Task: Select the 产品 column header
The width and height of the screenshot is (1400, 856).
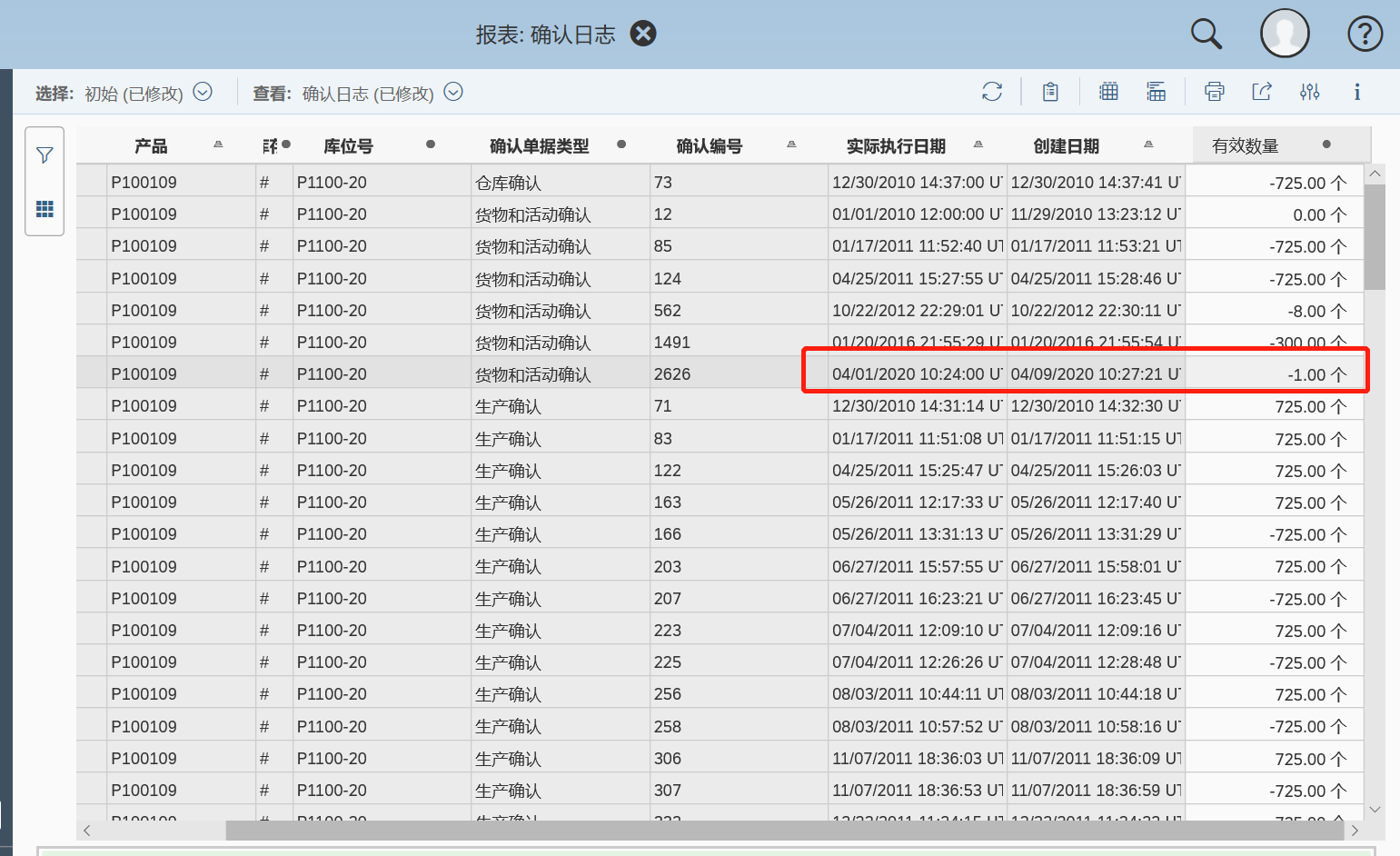Action: [x=151, y=146]
